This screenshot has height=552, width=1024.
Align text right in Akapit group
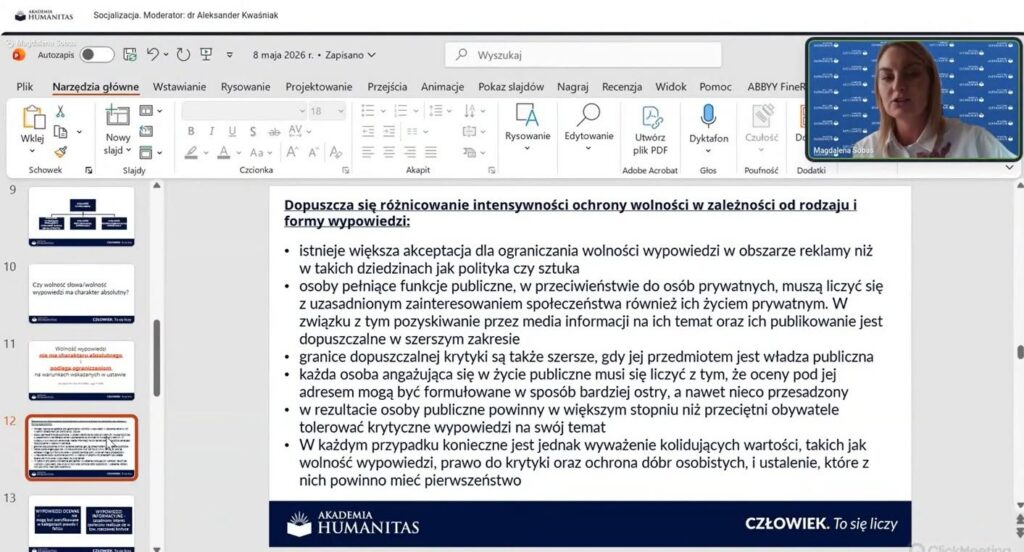[410, 152]
